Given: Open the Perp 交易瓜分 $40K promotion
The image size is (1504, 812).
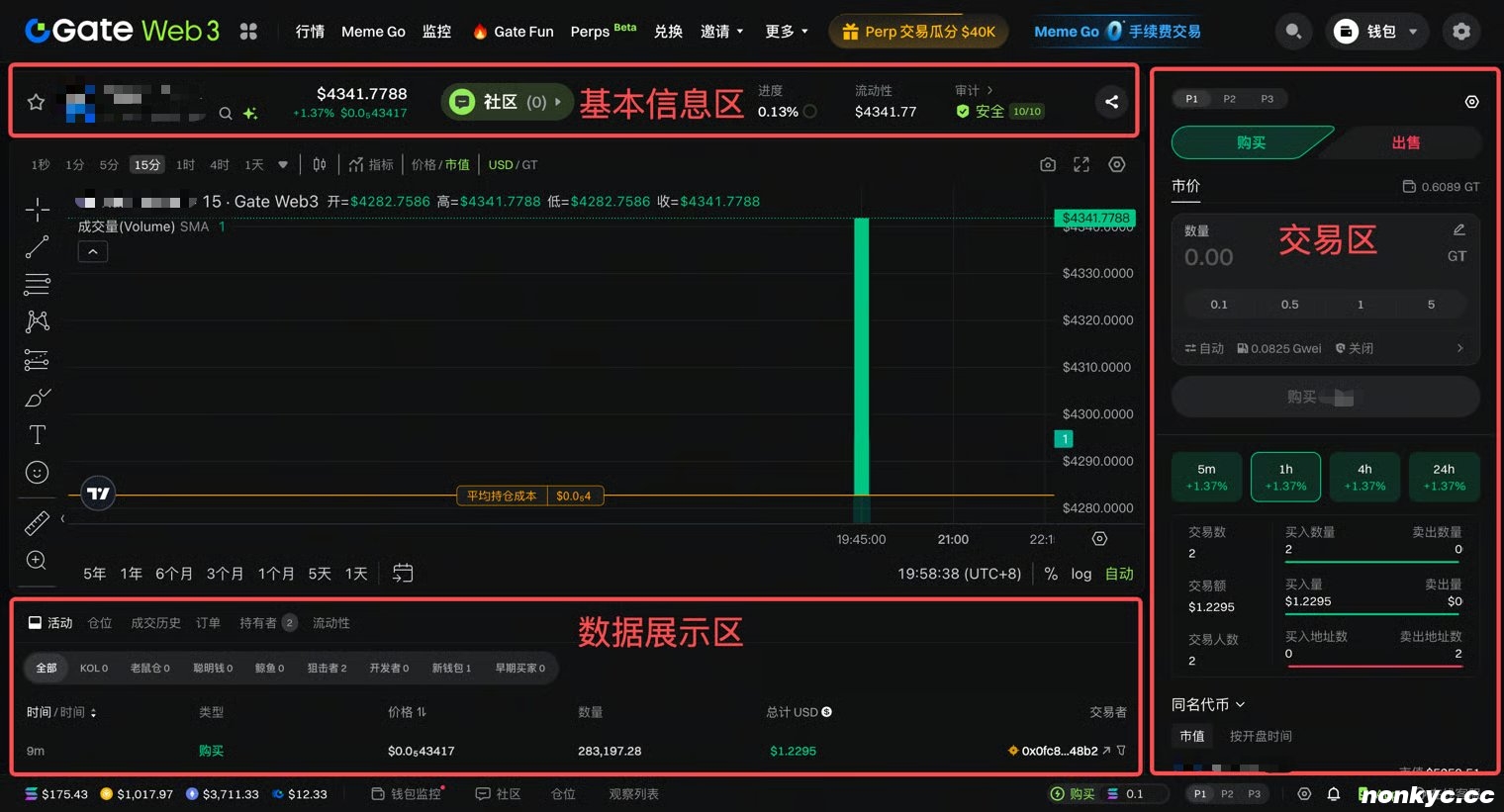Looking at the screenshot, I should pos(918,32).
